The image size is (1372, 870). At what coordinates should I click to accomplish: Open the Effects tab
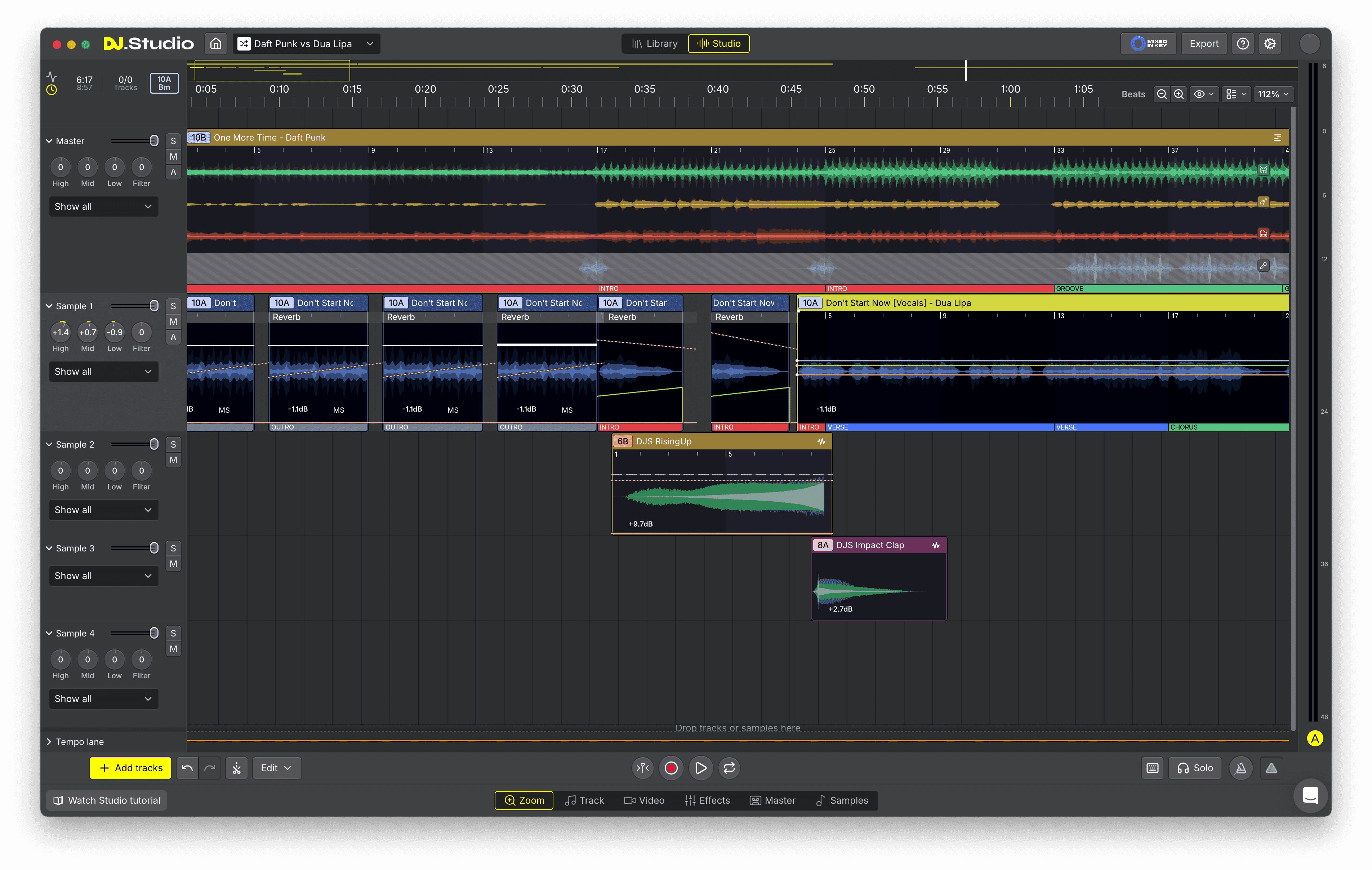[707, 800]
